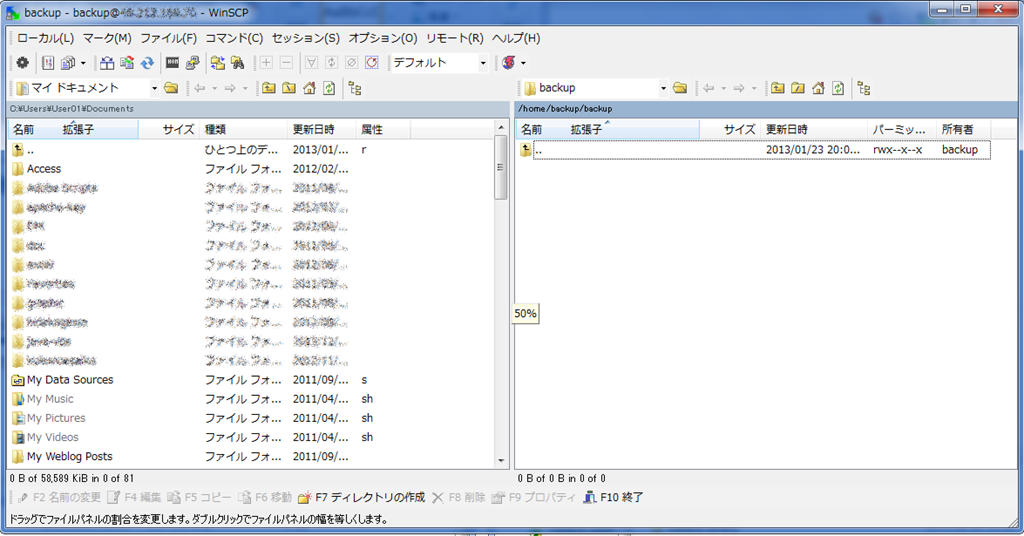Image resolution: width=1024 pixels, height=536 pixels.
Task: Click F5 コピー button
Action: 199,497
